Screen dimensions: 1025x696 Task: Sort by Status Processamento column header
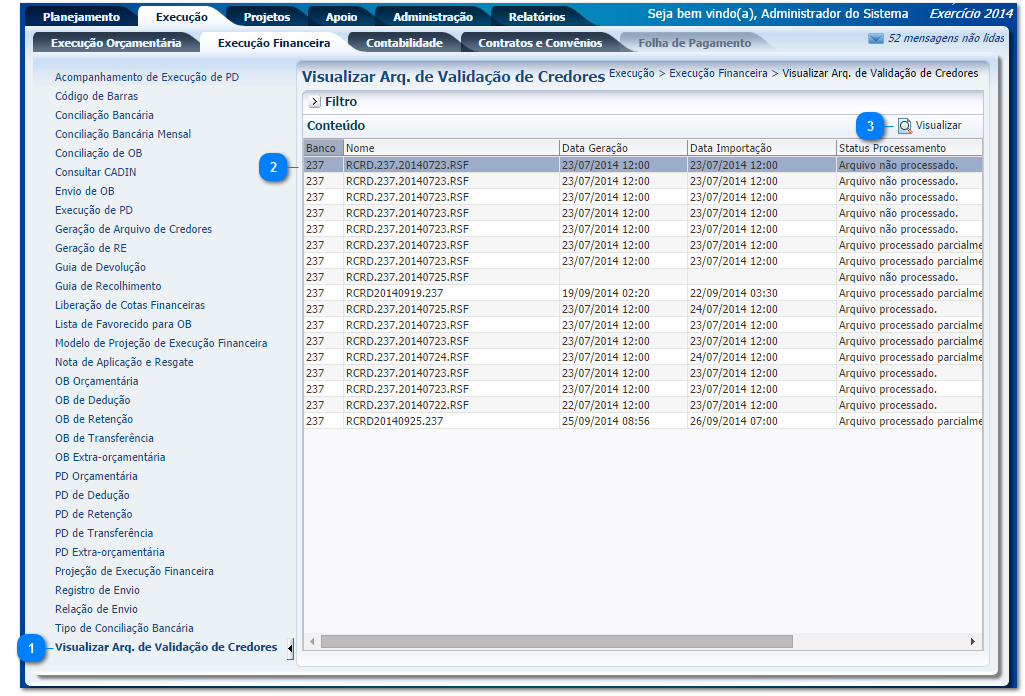[892, 148]
